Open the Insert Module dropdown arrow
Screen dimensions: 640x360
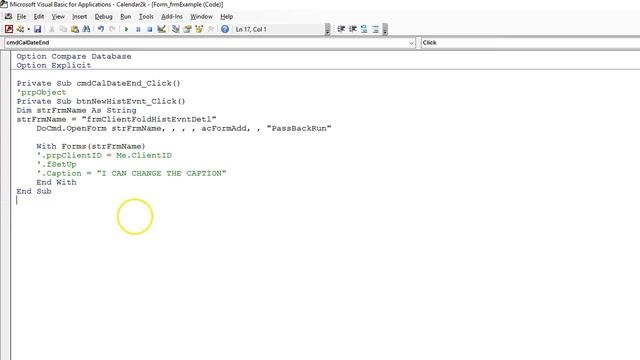(29, 29)
